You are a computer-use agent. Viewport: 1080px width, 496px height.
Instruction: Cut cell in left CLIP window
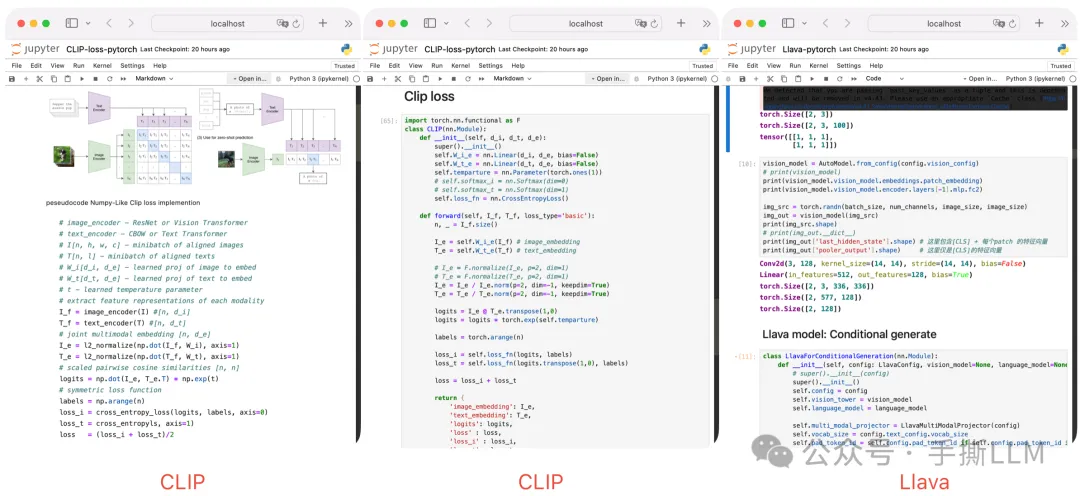point(40,79)
